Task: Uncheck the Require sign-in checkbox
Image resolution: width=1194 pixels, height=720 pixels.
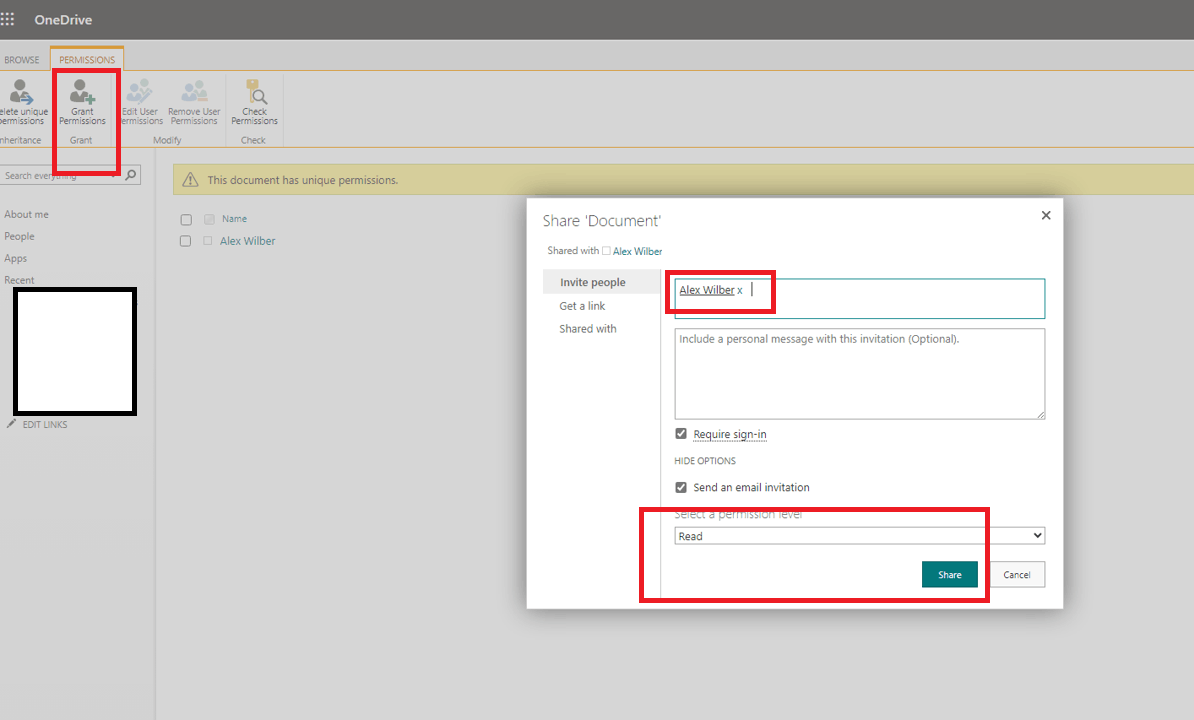Action: point(681,434)
